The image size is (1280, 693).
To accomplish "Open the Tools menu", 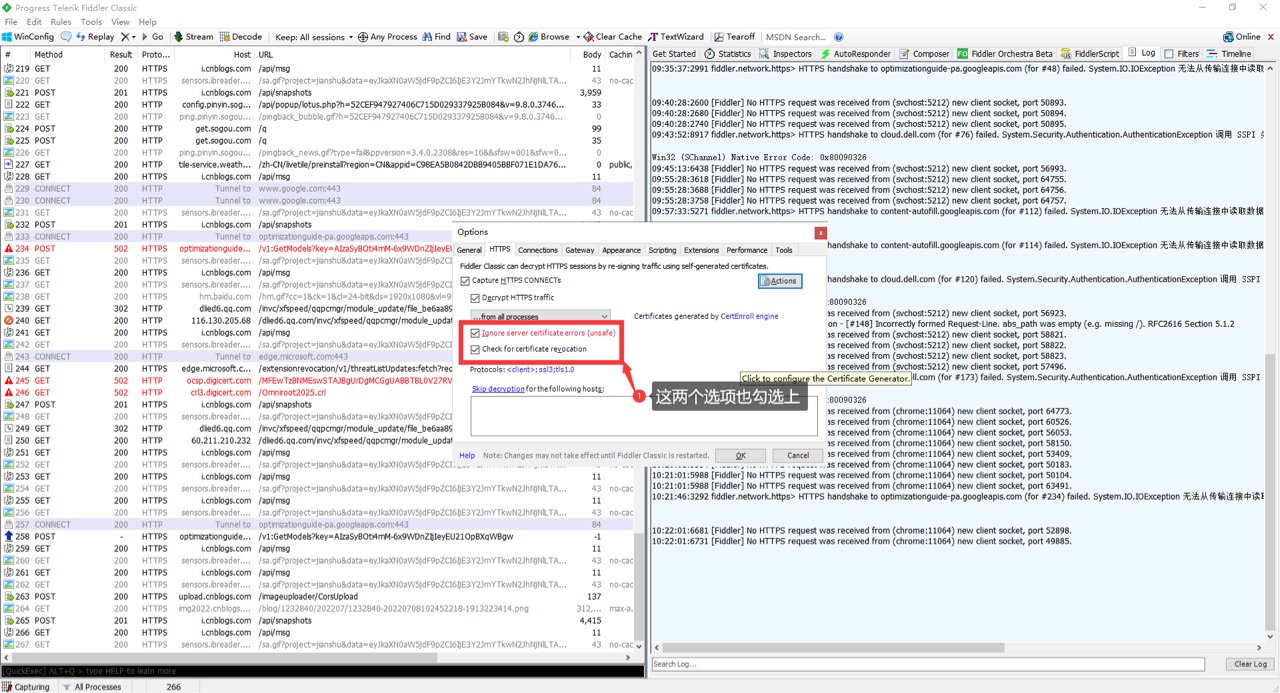I will [91, 21].
